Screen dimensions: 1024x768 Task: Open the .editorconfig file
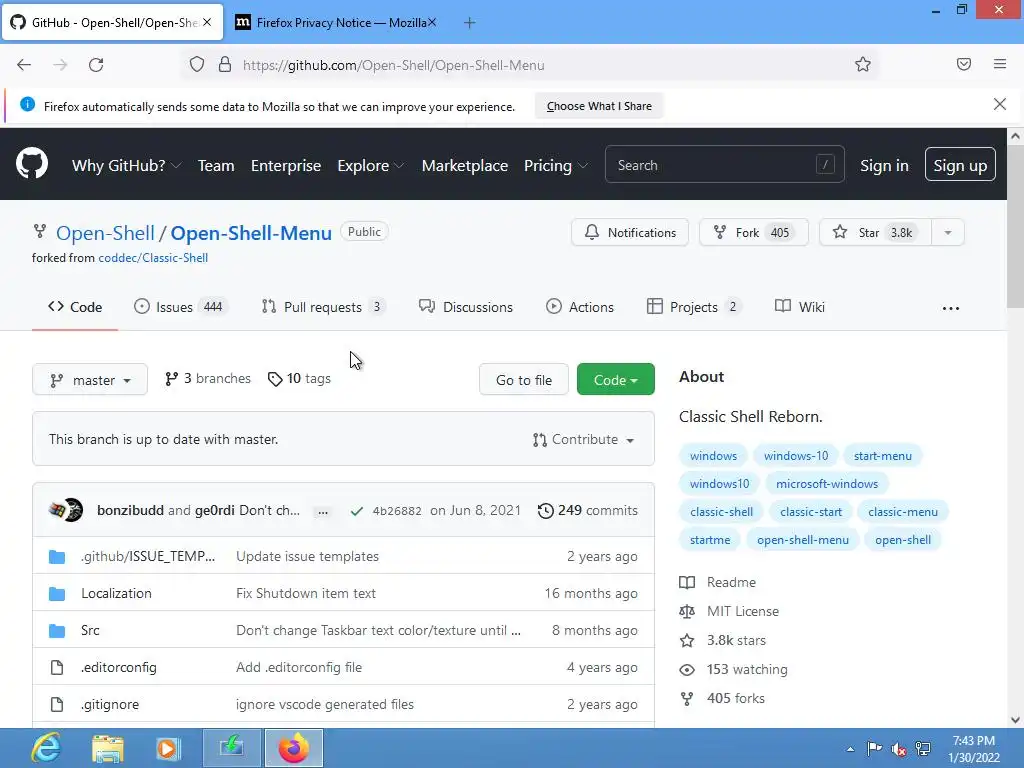point(119,667)
